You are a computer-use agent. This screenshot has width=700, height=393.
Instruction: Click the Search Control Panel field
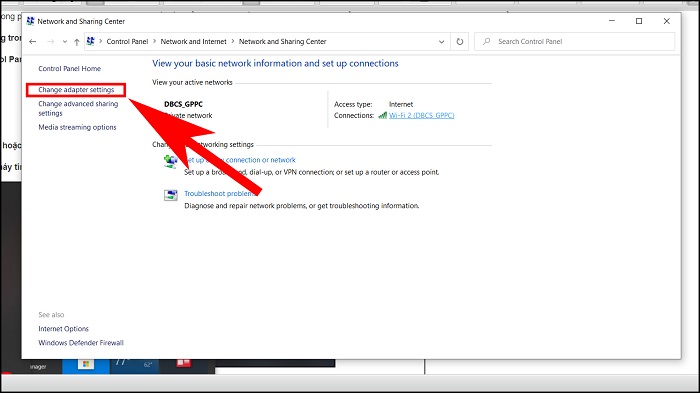(x=575, y=42)
